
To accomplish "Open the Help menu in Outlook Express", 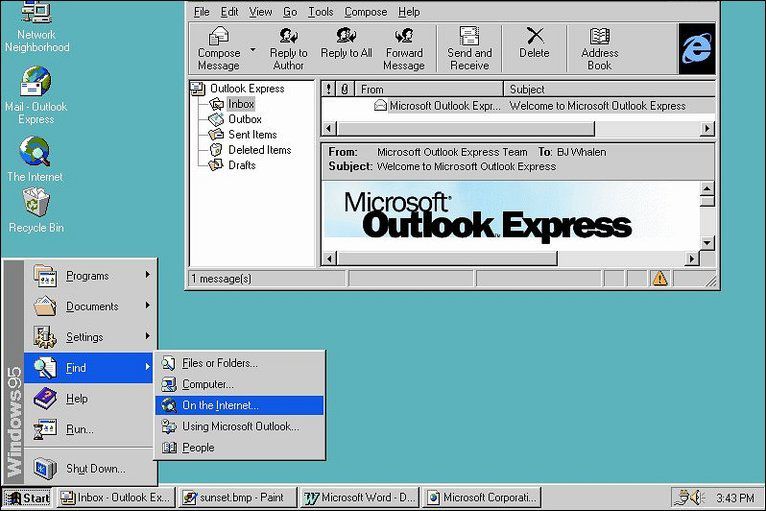I will click(408, 12).
